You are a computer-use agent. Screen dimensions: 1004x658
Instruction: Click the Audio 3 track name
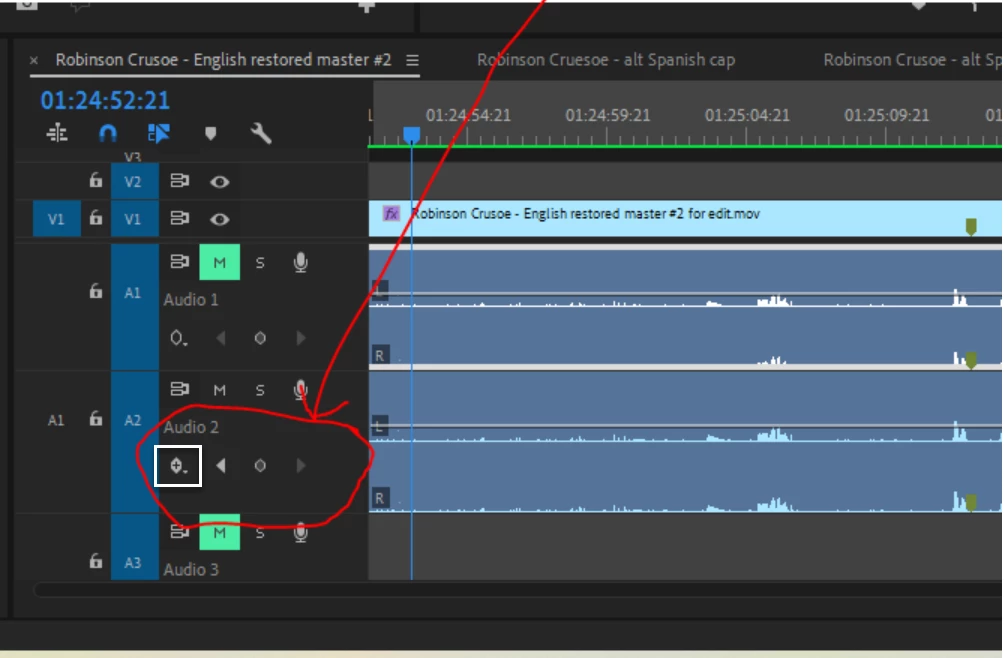191,569
